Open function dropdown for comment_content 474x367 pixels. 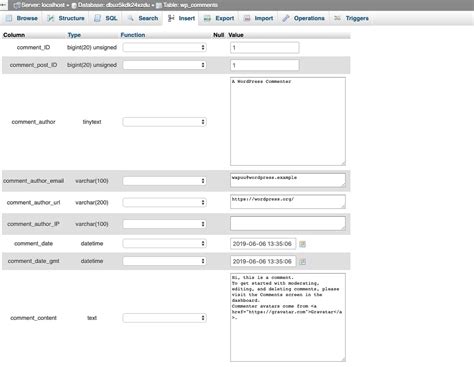(x=165, y=318)
